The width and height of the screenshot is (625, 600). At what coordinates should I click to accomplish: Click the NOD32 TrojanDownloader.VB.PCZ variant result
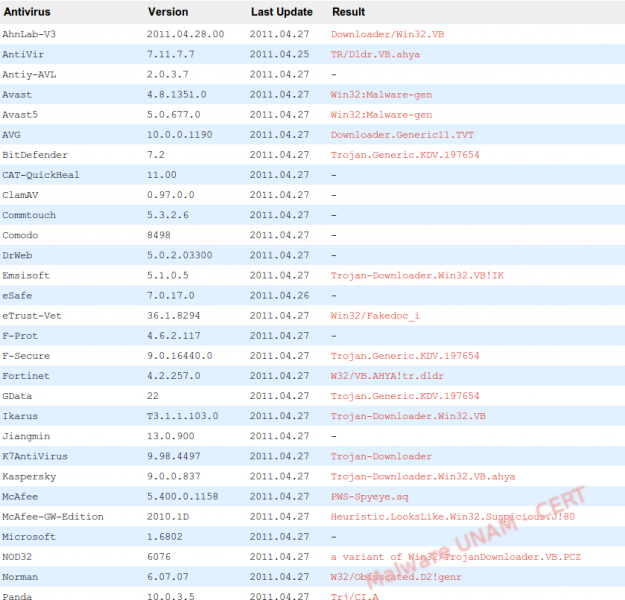coord(456,557)
